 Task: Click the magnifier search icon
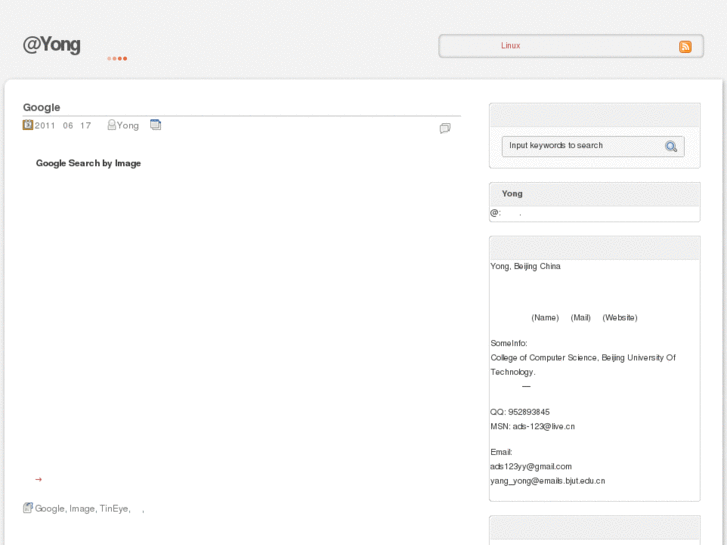click(672, 147)
